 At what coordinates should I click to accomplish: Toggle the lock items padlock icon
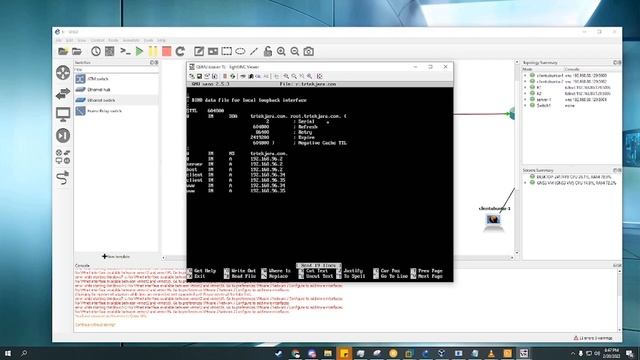267,51
